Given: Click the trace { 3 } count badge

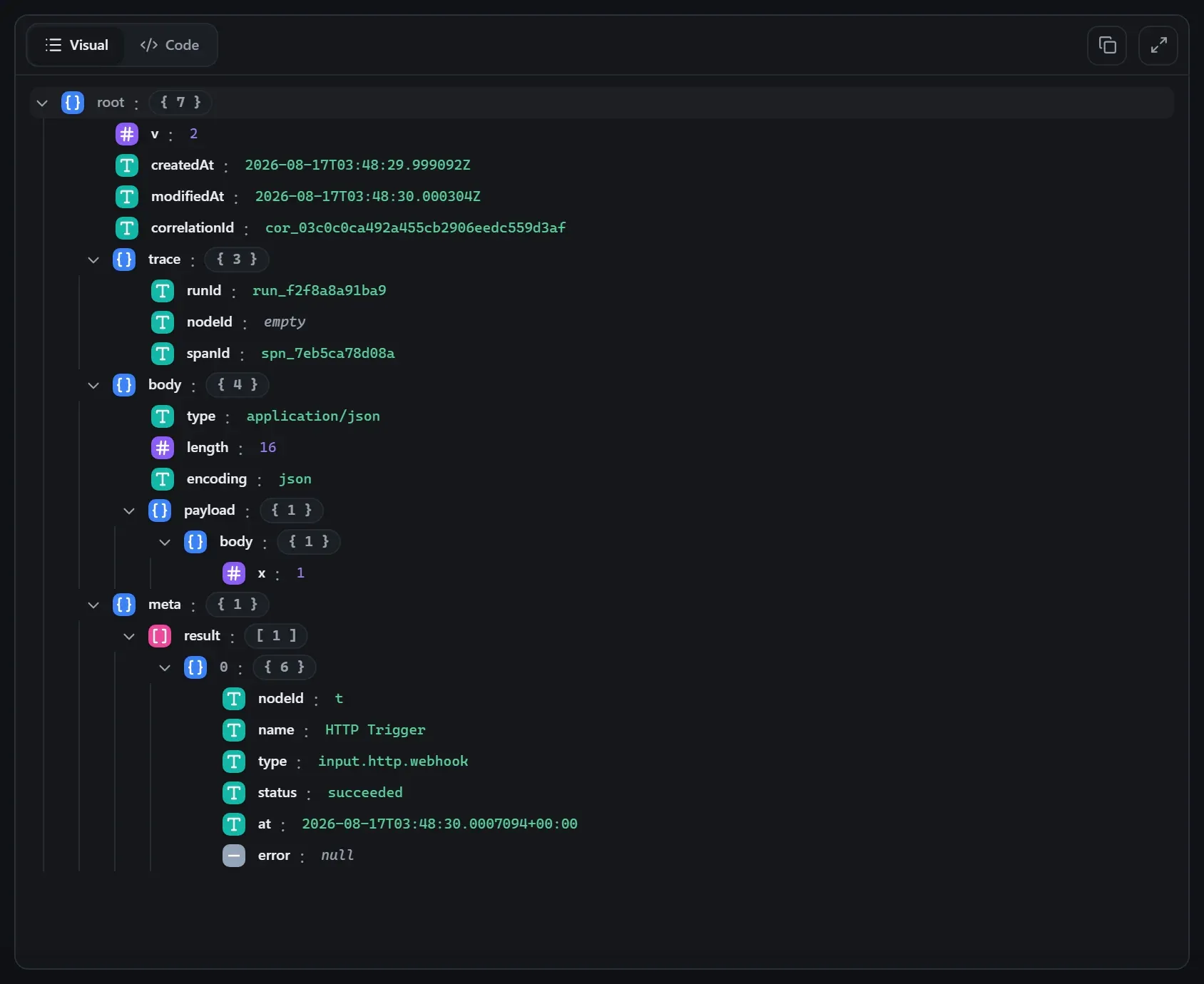Looking at the screenshot, I should click(237, 260).
